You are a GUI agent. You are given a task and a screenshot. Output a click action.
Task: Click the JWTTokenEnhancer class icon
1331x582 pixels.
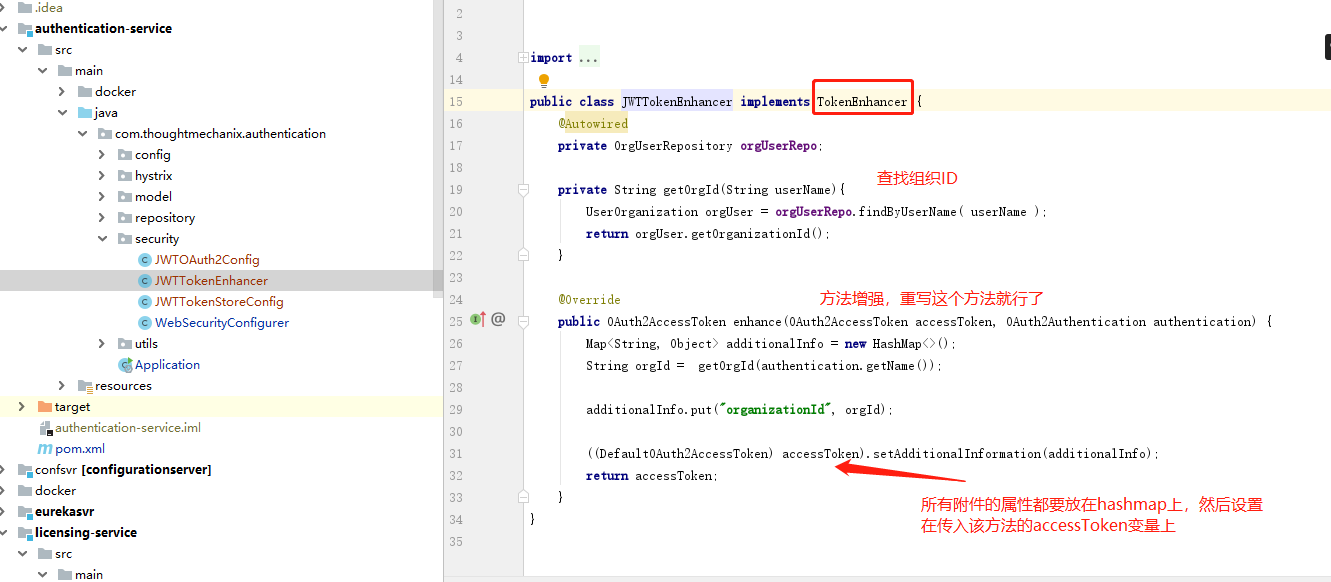tap(145, 281)
